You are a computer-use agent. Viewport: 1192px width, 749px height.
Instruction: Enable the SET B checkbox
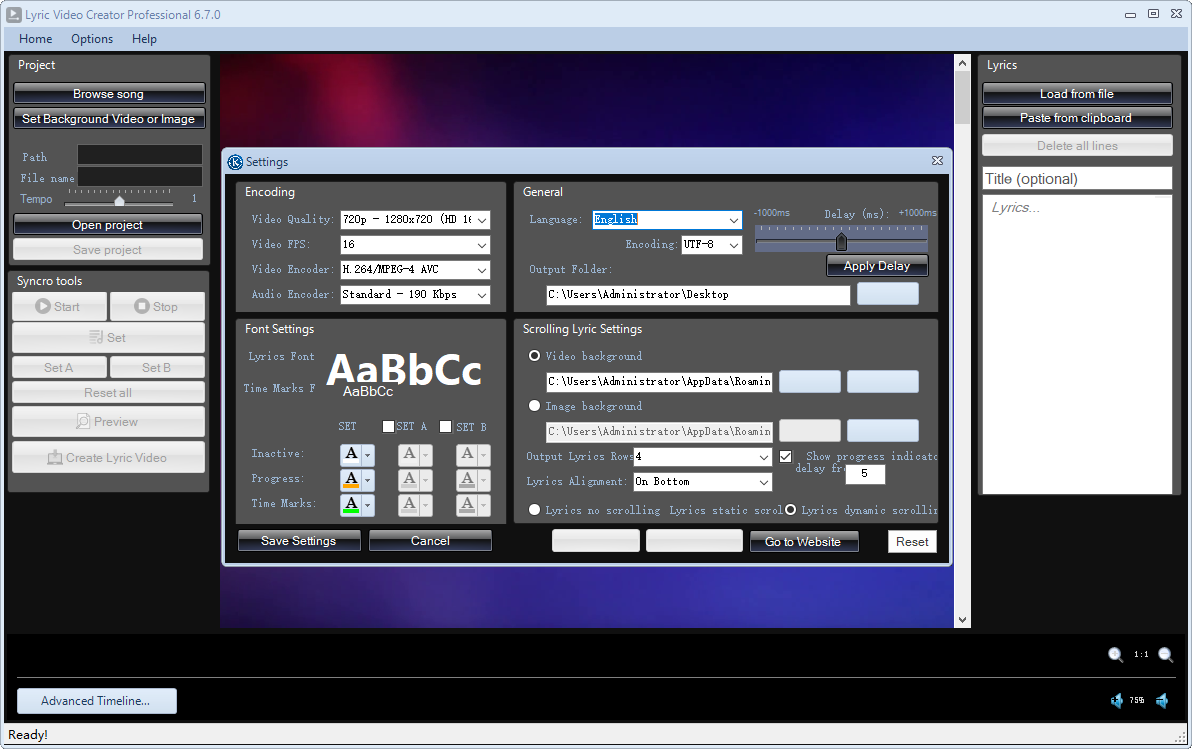click(446, 427)
